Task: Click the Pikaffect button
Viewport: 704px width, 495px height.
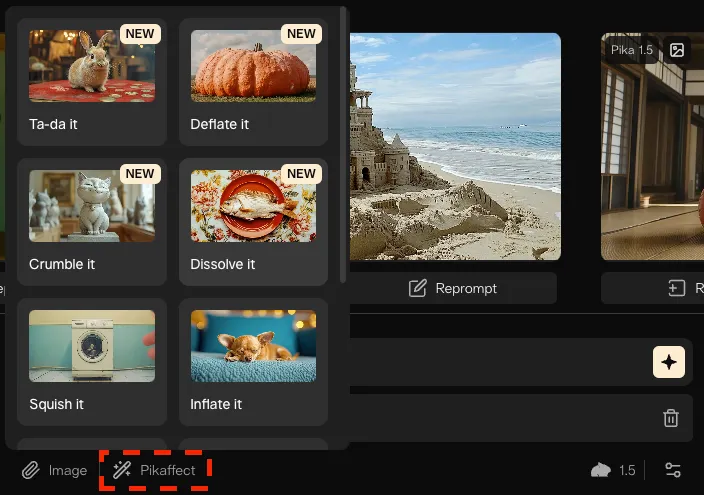Action: (155, 470)
